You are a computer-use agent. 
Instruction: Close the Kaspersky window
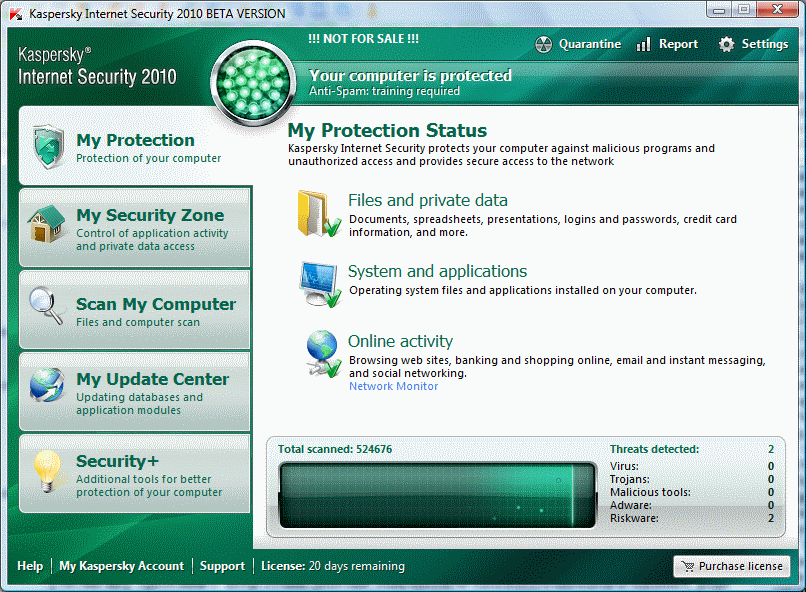pos(778,10)
